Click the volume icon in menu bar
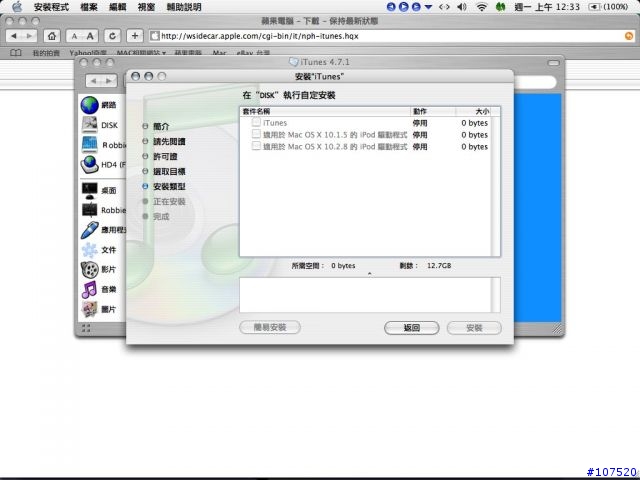Image resolution: width=640 pixels, height=480 pixels. 462,7
